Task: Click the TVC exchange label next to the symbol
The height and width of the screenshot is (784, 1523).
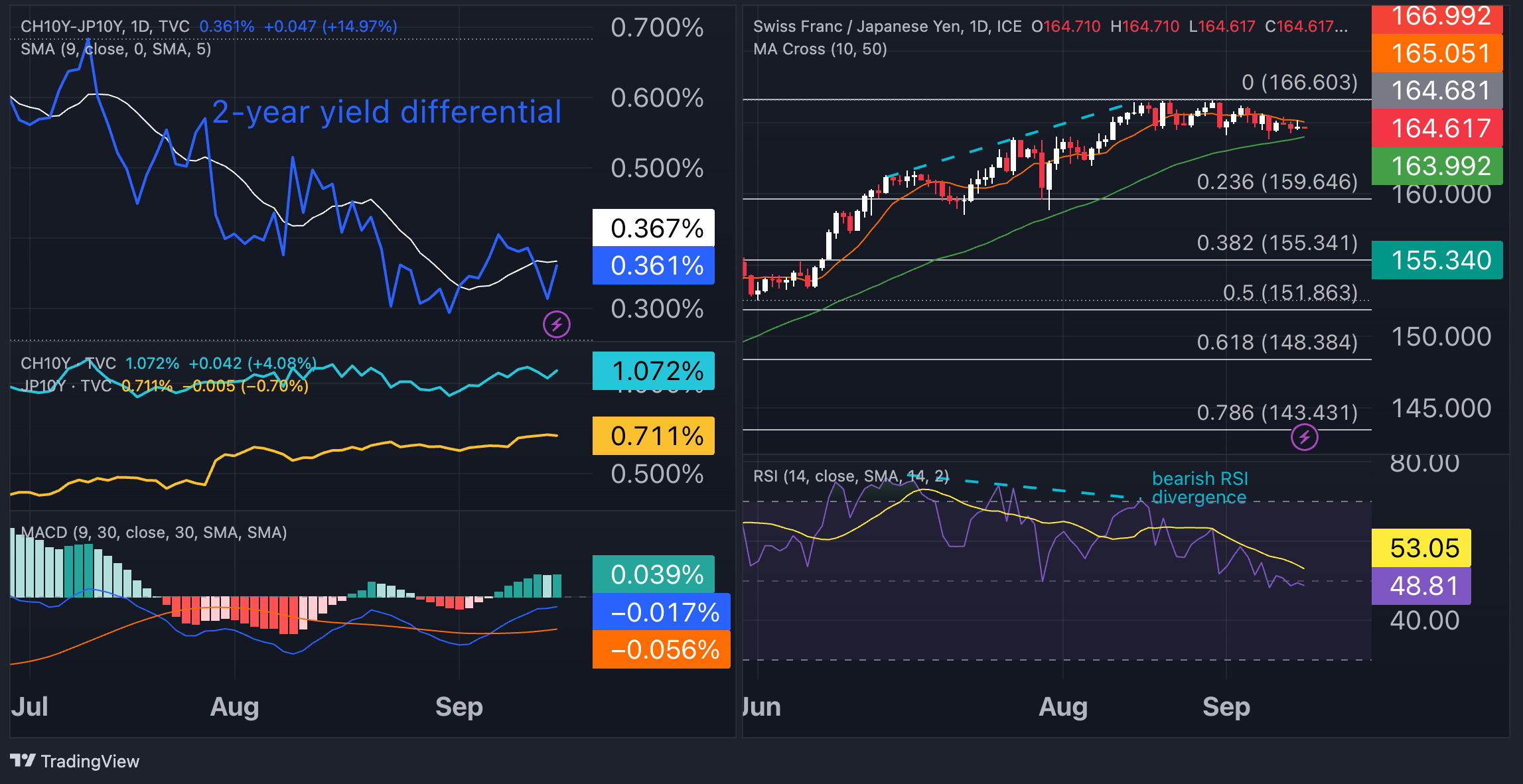Action: (x=175, y=25)
